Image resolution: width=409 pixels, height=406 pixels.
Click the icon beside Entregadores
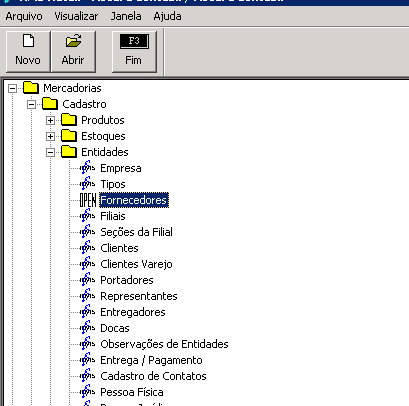coord(87,311)
